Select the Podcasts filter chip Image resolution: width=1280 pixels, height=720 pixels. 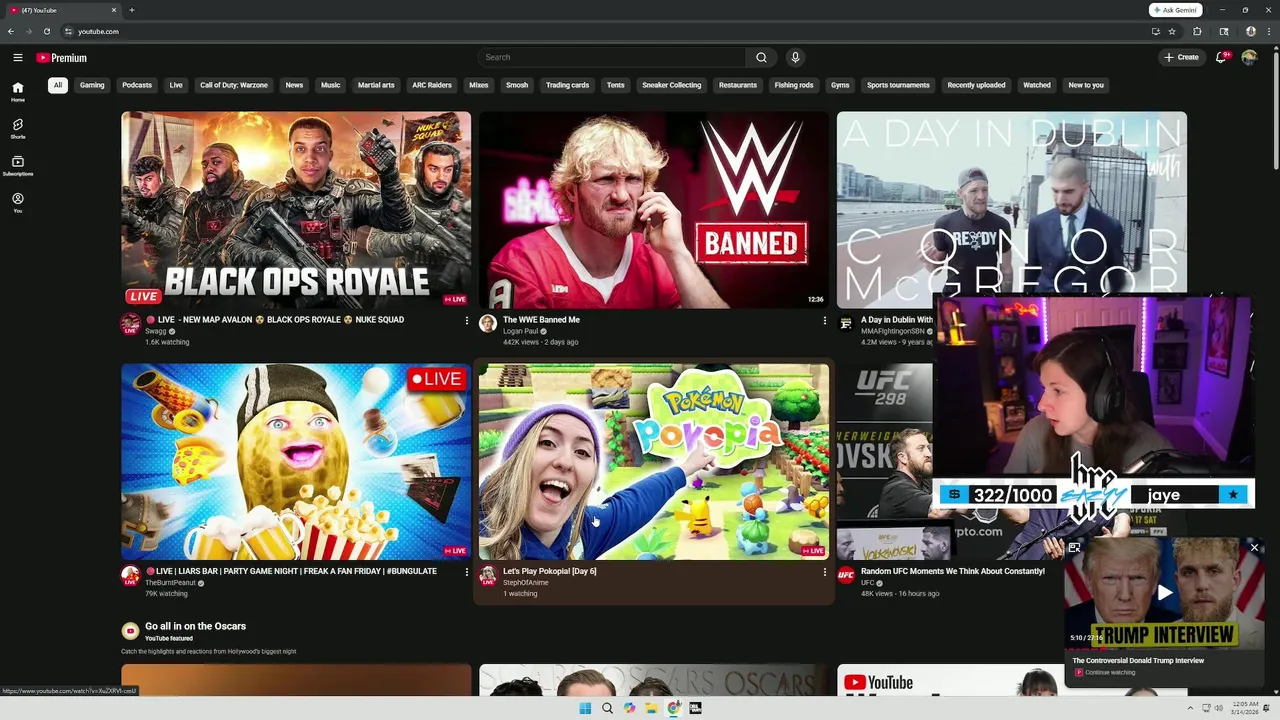coord(137,85)
